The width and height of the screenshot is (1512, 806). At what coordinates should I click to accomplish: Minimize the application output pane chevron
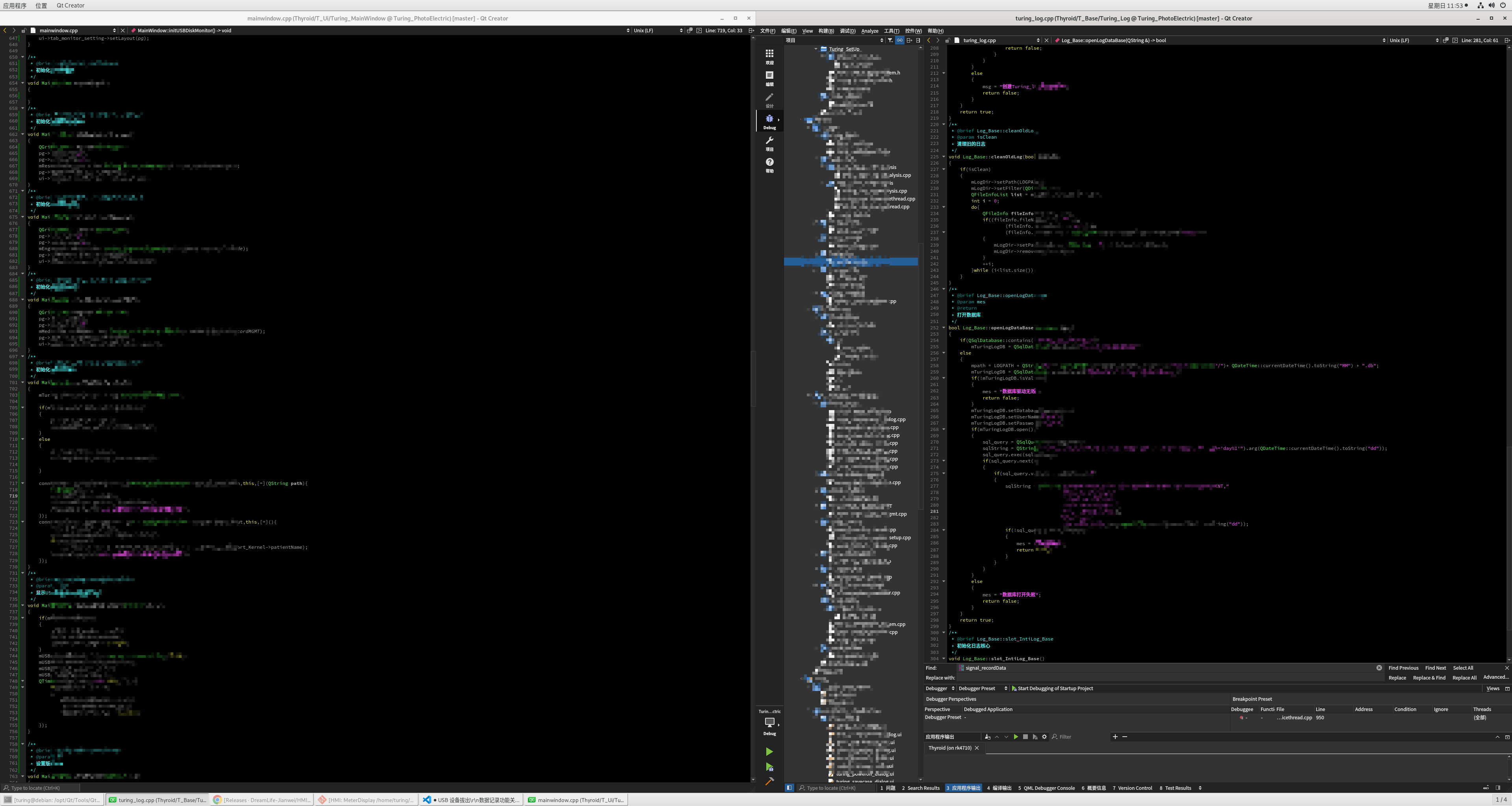pos(1497,737)
